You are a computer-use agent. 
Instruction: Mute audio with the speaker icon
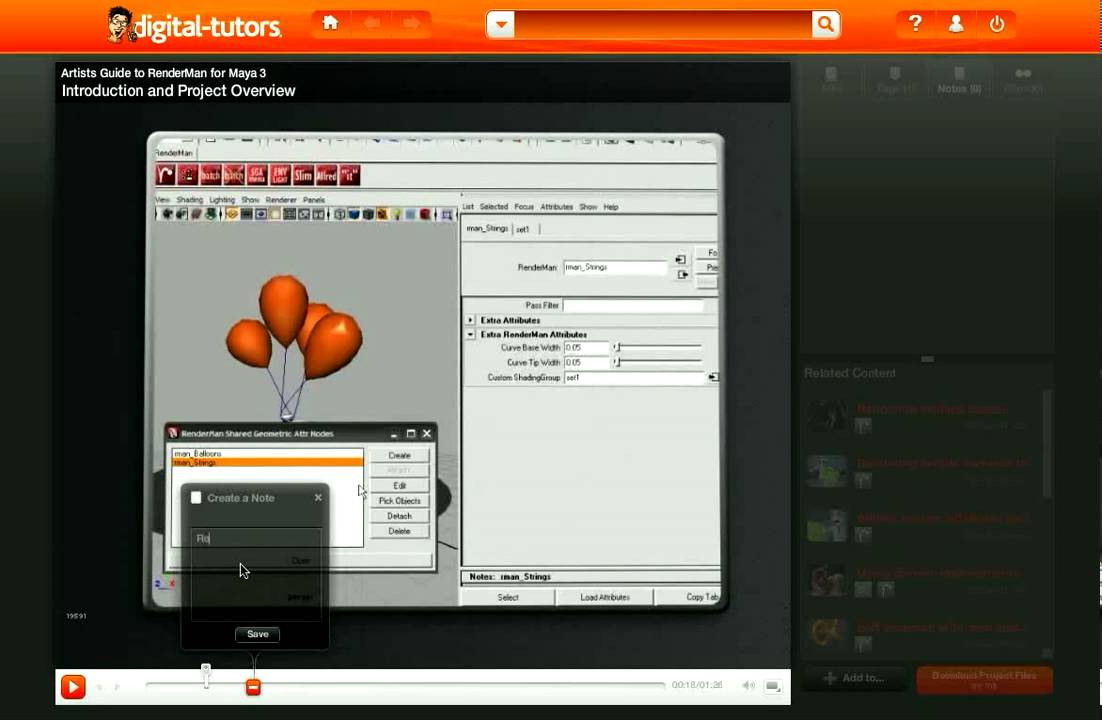coord(749,685)
